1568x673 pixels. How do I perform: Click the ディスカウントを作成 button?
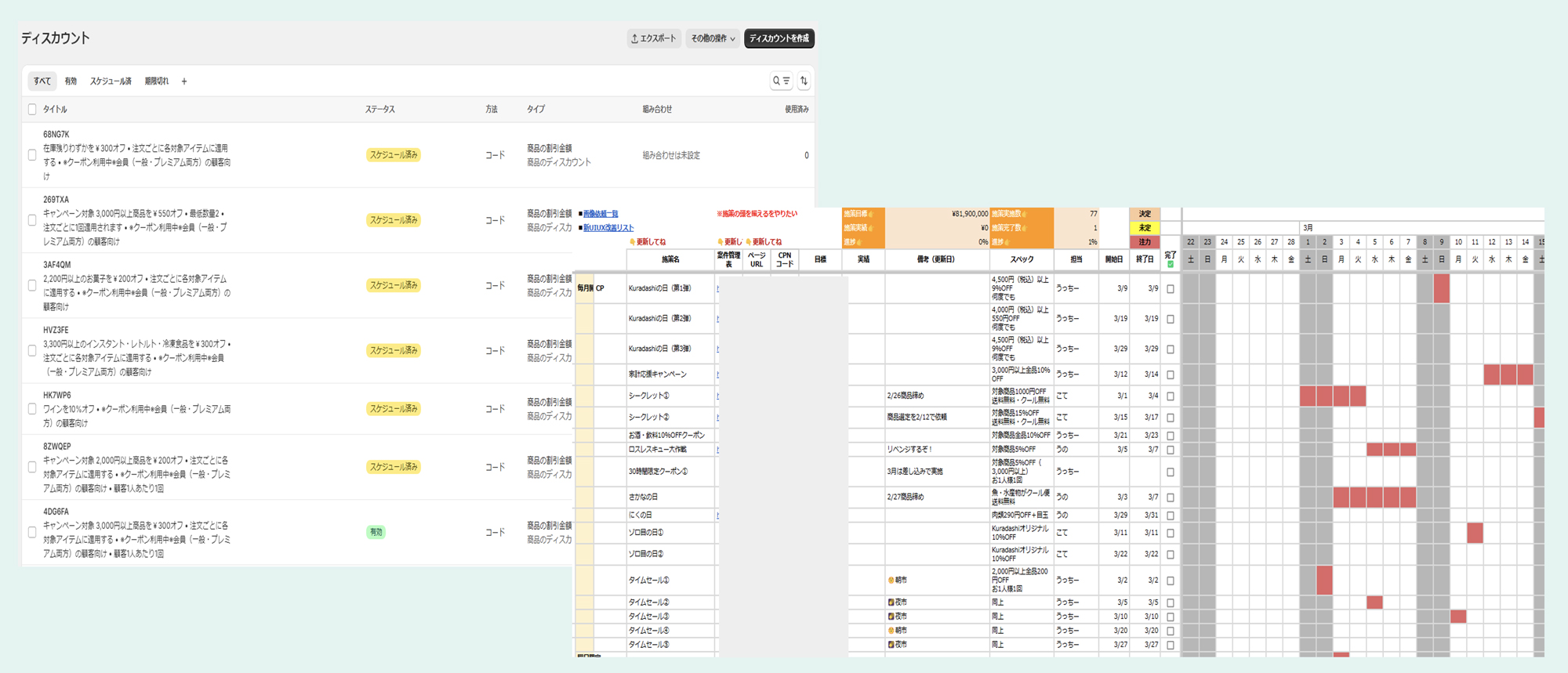click(x=779, y=38)
